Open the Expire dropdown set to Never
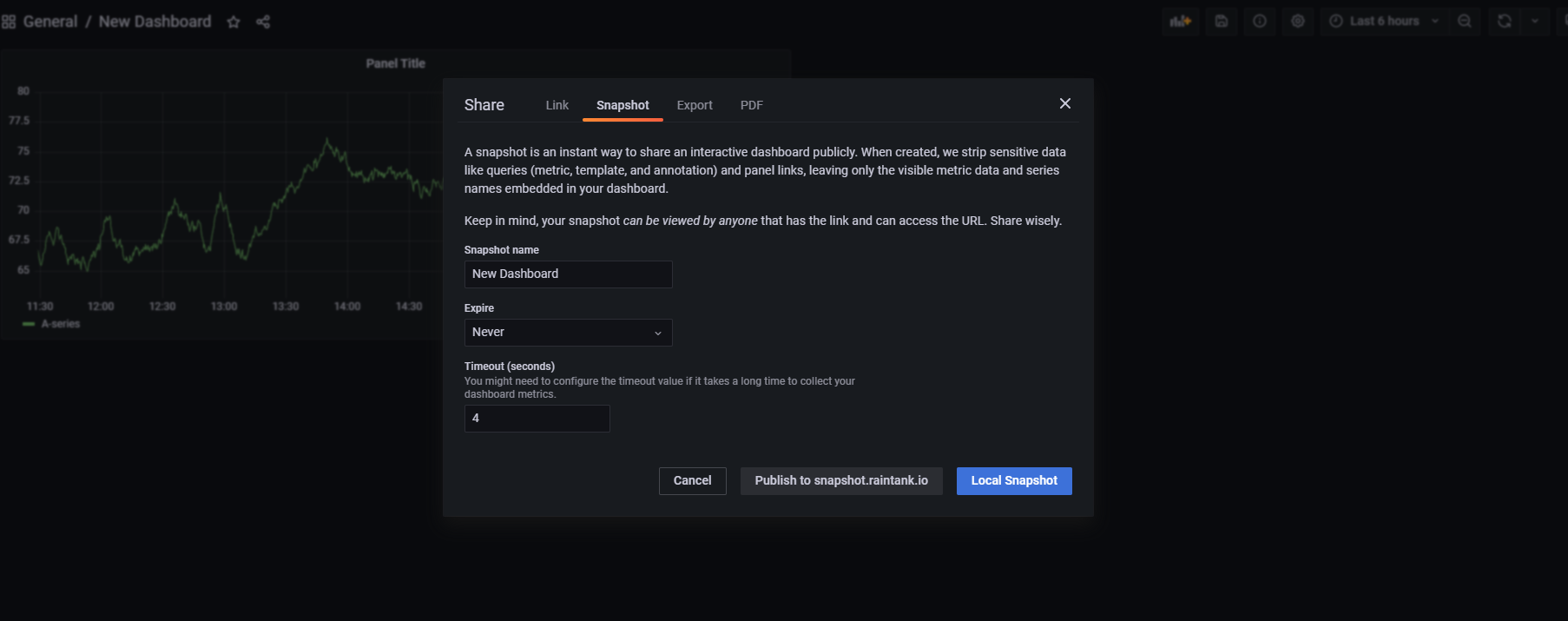Screen dimensions: 1568x621 (x=568, y=333)
